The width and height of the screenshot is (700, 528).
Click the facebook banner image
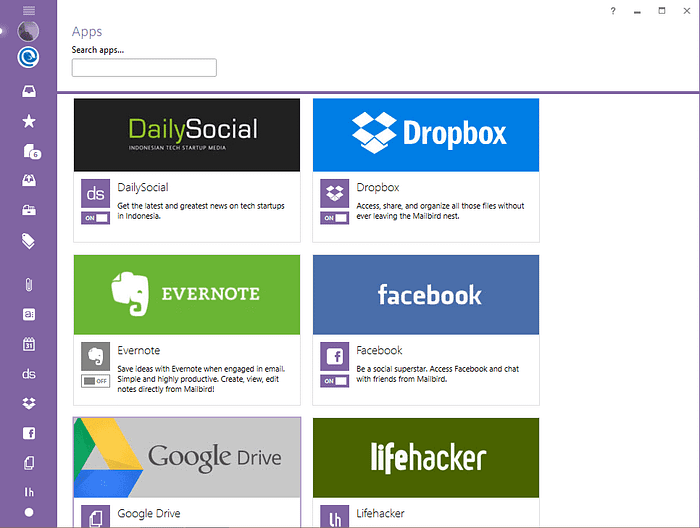click(426, 295)
